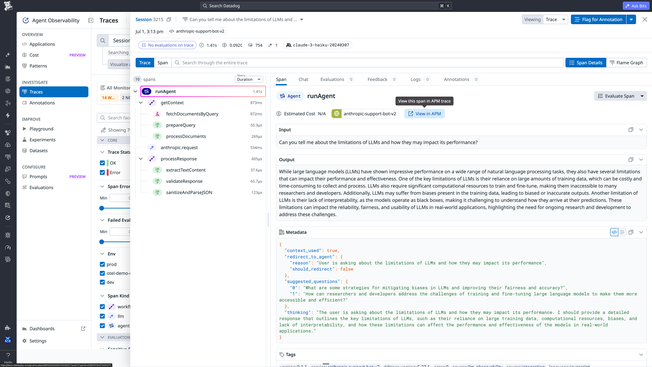Open the Evaluate Span dropdown
The height and width of the screenshot is (367, 652).
(642, 96)
